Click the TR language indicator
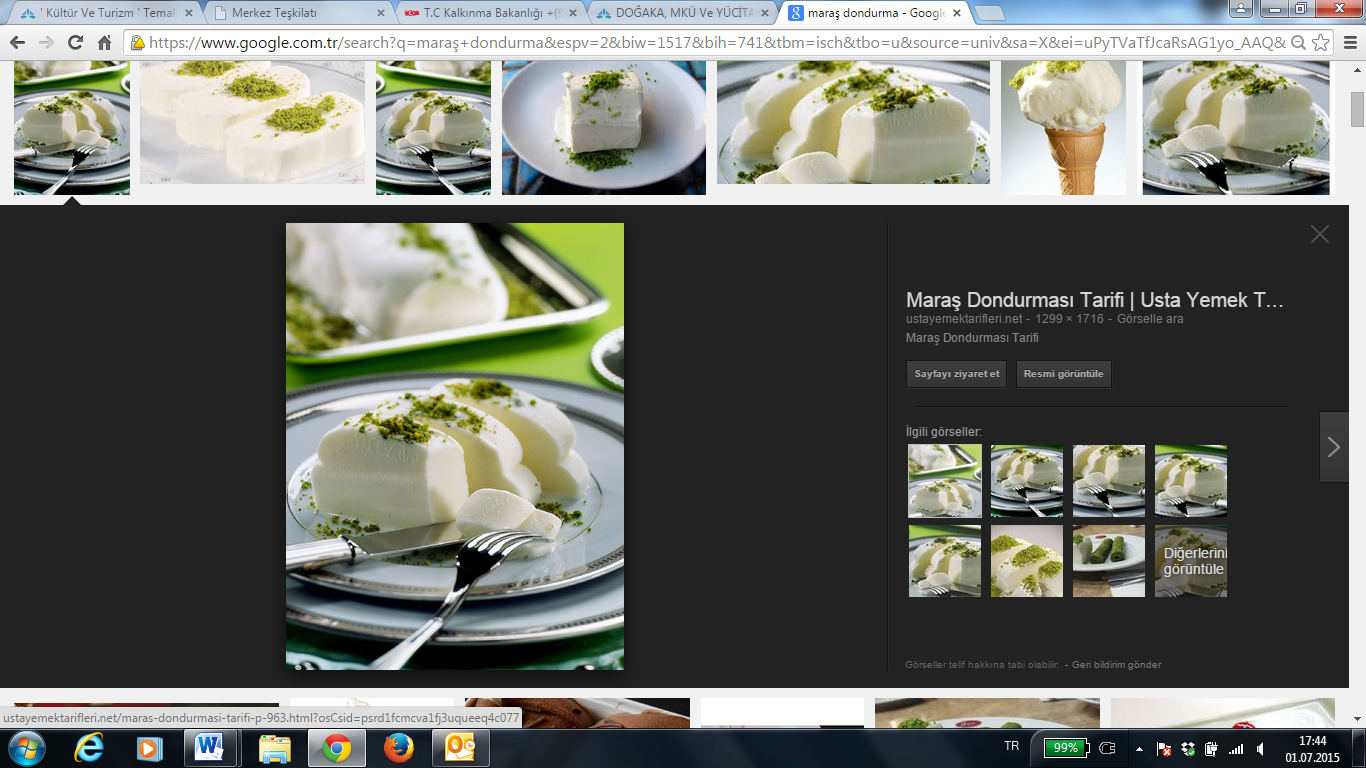Screen dimensions: 1366x768 click(1011, 747)
